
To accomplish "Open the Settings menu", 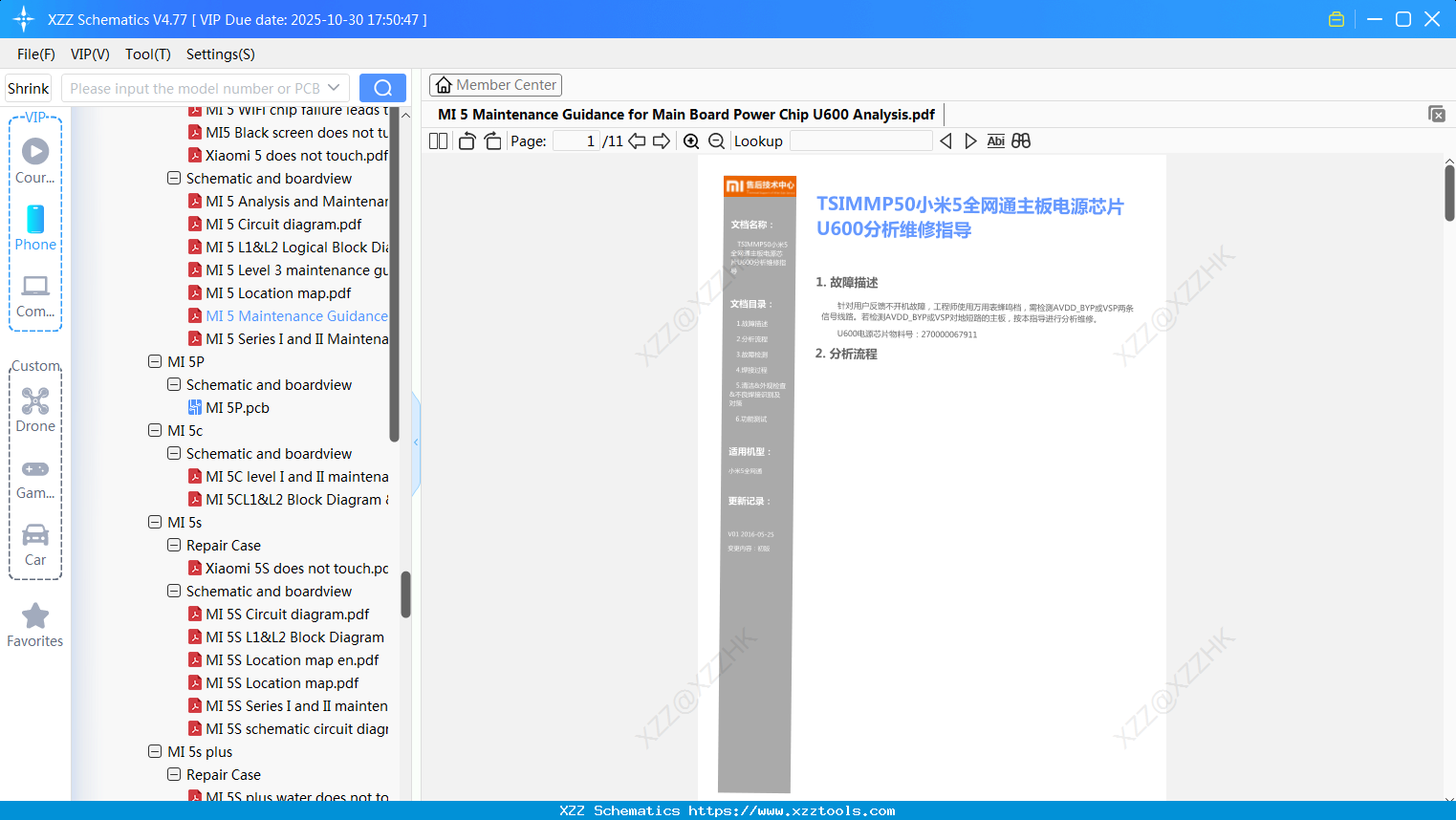I will point(220,54).
